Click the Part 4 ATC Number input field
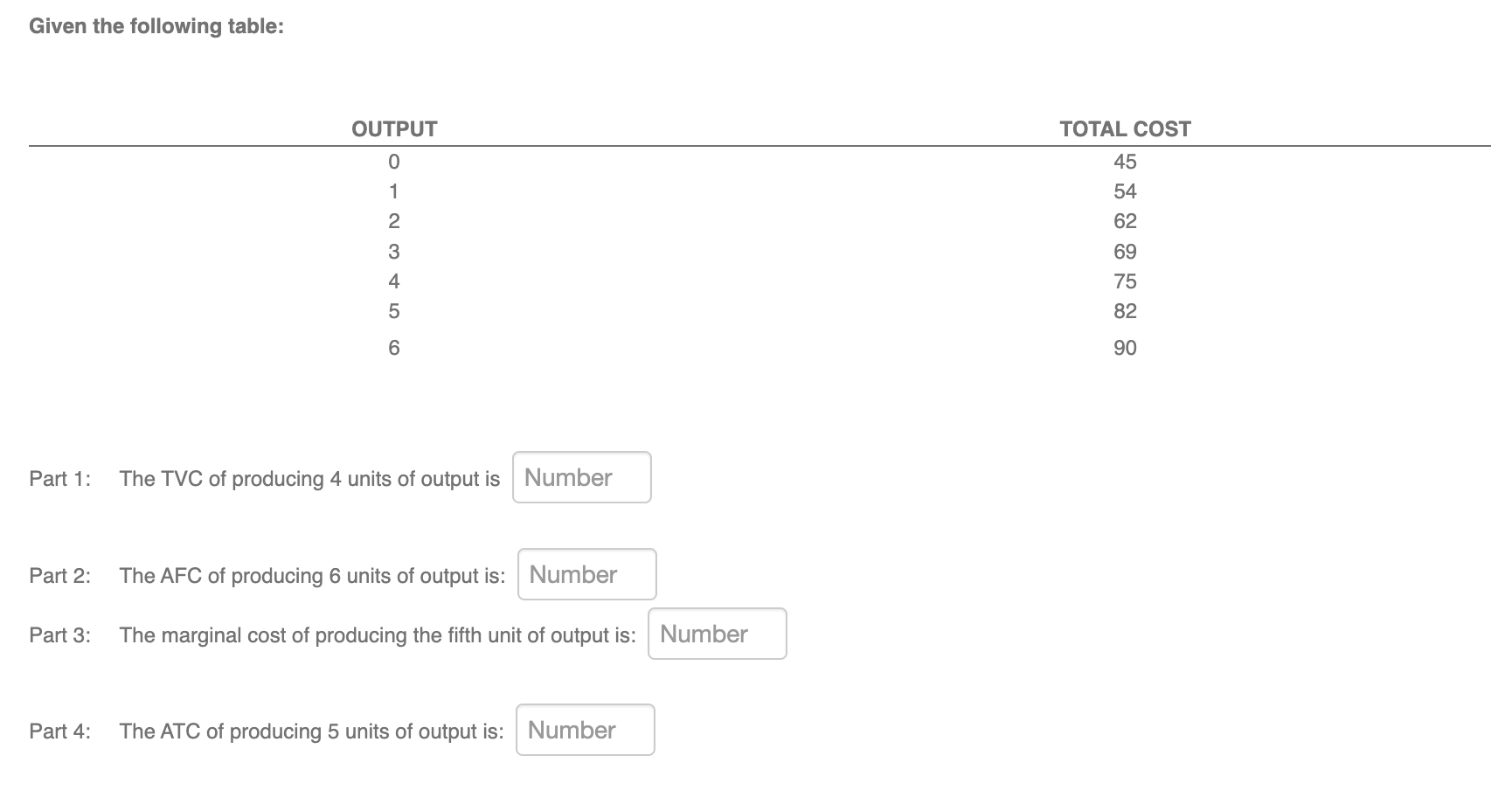 coord(585,730)
